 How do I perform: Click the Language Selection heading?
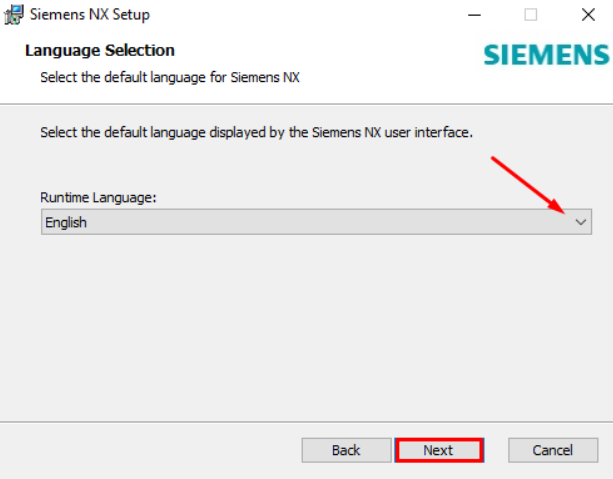click(x=100, y=50)
